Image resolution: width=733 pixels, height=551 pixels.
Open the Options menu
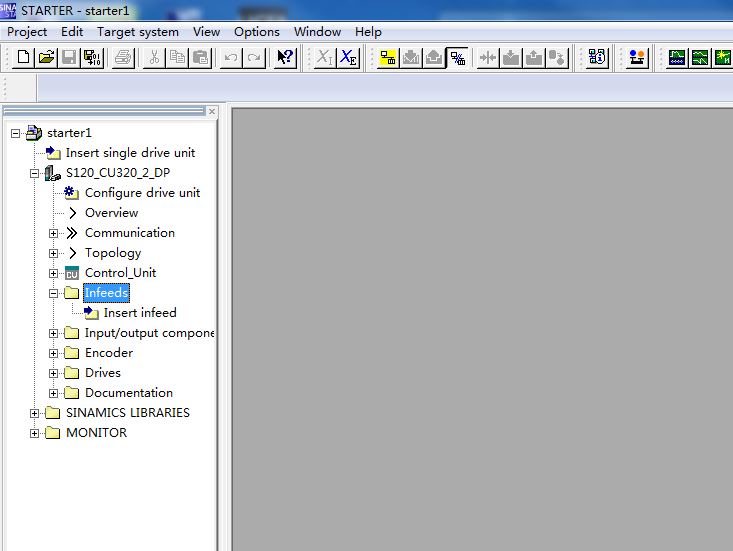tap(257, 32)
